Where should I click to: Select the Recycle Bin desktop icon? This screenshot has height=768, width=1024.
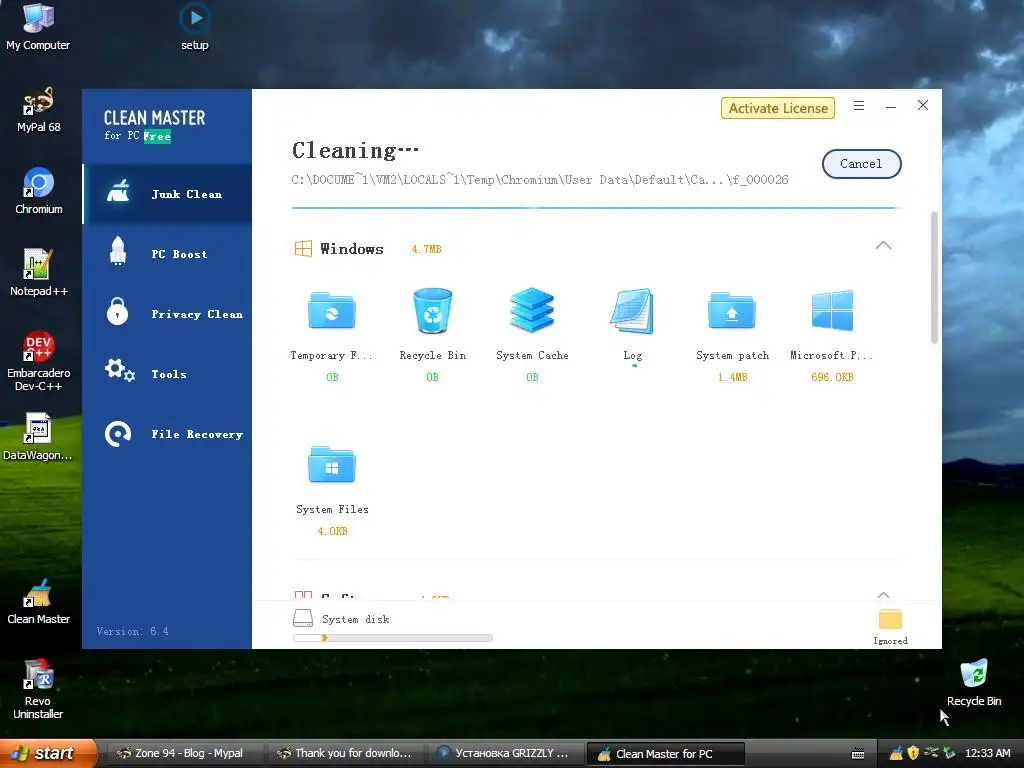(974, 683)
